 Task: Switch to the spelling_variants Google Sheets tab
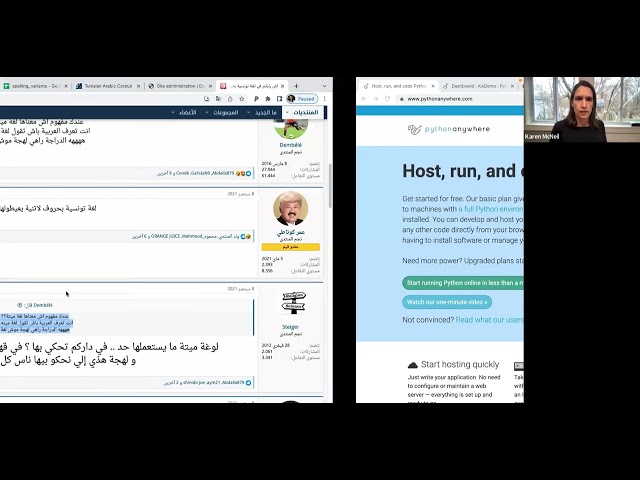[x=35, y=86]
